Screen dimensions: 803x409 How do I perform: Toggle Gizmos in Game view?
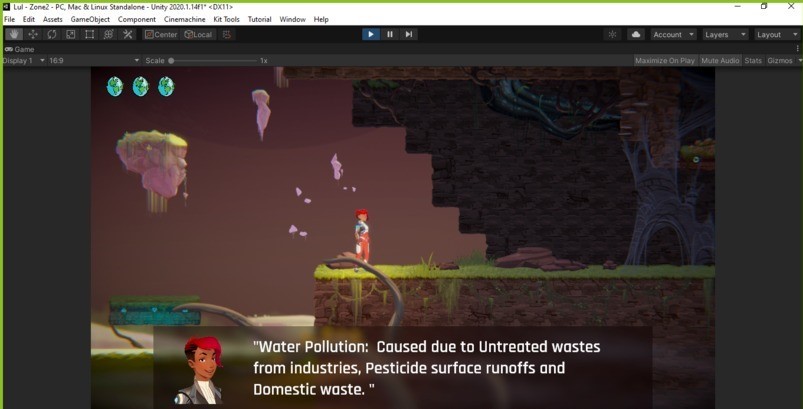(x=779, y=60)
